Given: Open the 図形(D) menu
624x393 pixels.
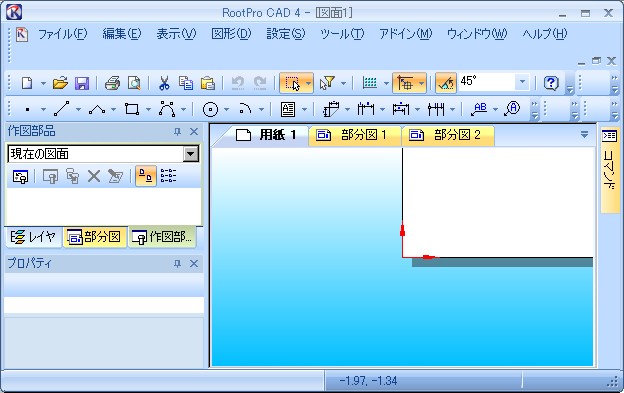Looking at the screenshot, I should click(x=231, y=34).
